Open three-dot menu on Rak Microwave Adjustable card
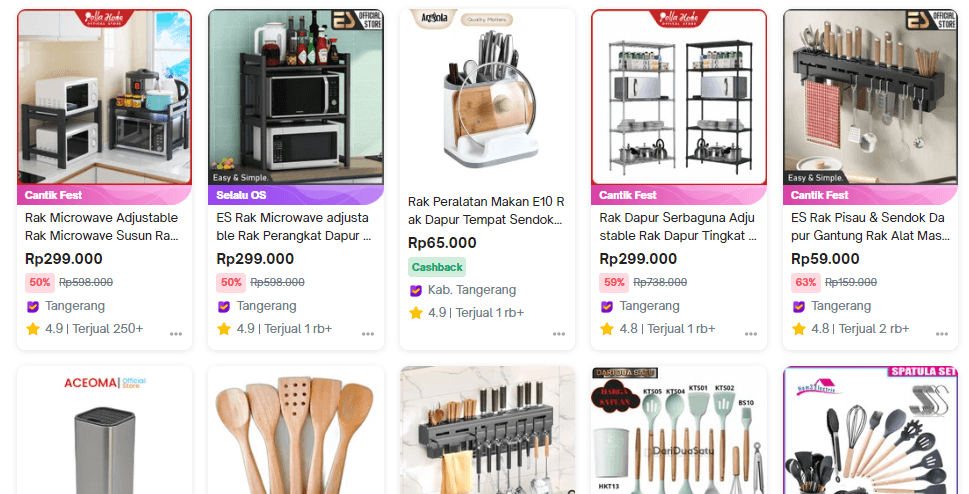The image size is (969, 494). click(x=176, y=334)
